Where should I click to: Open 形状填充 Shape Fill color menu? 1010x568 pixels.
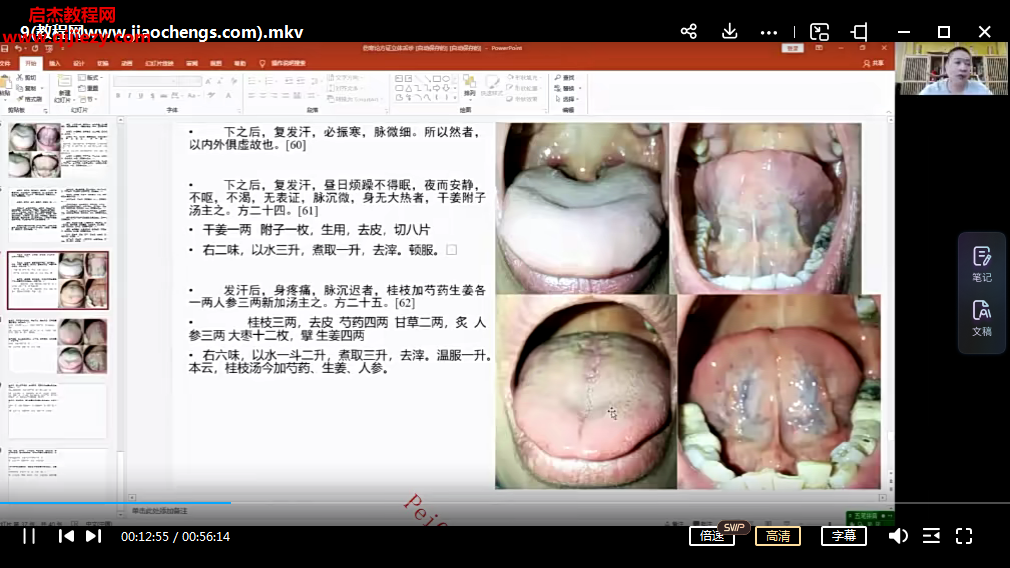coord(523,77)
